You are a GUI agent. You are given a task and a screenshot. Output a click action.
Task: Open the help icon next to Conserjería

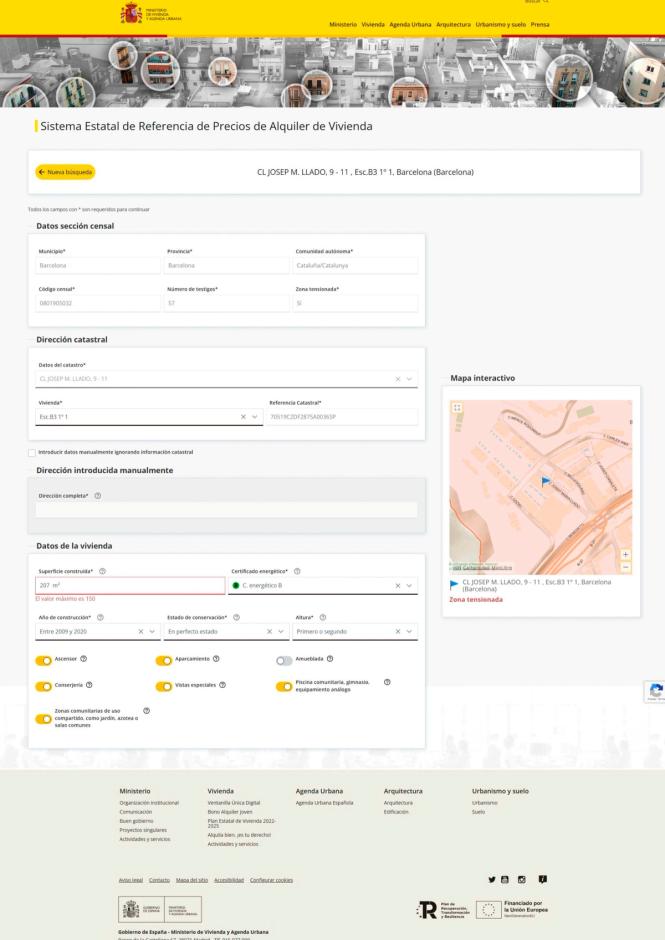click(89, 685)
